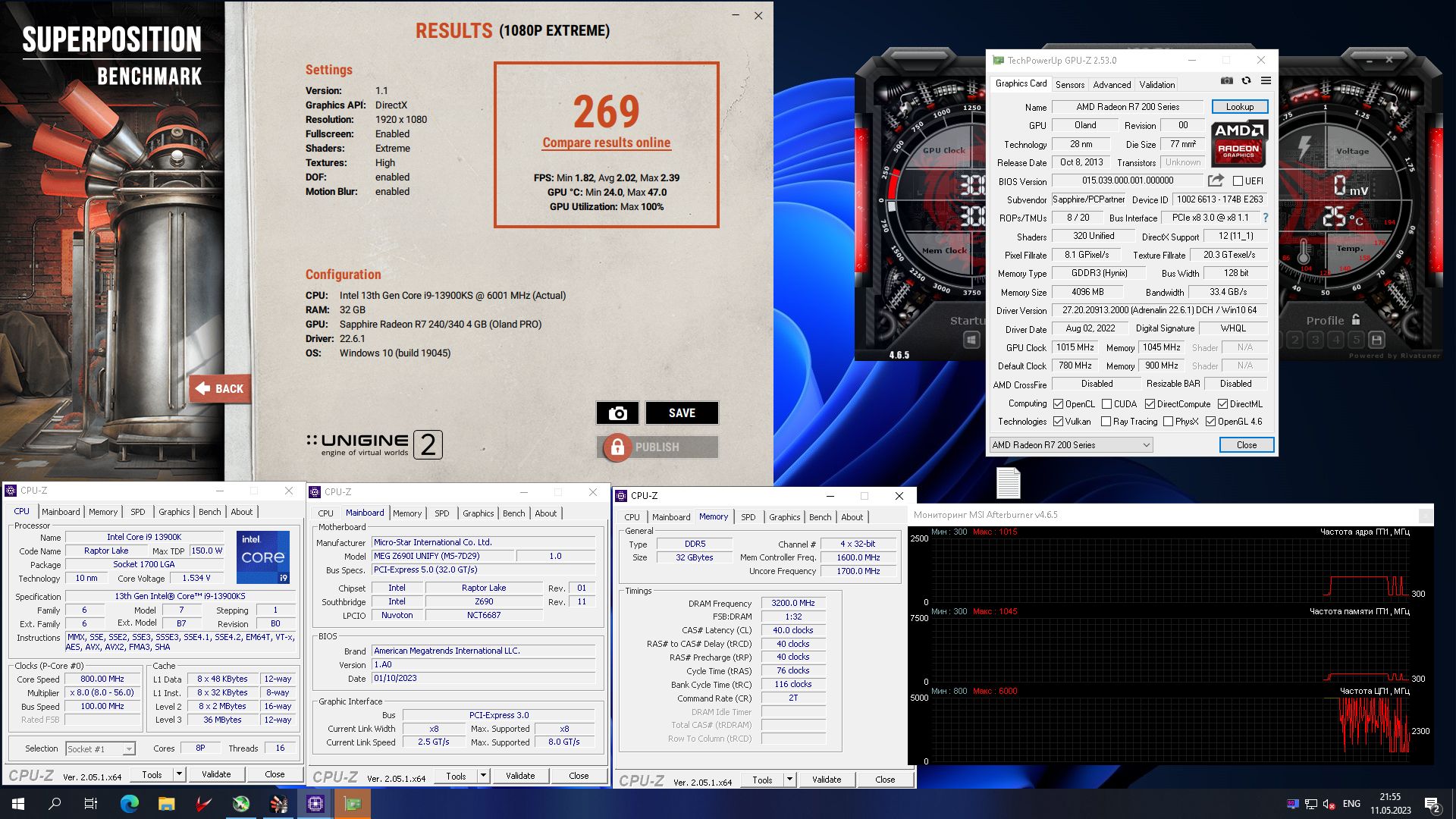Click the Afterburner Windows startup icon

971,340
